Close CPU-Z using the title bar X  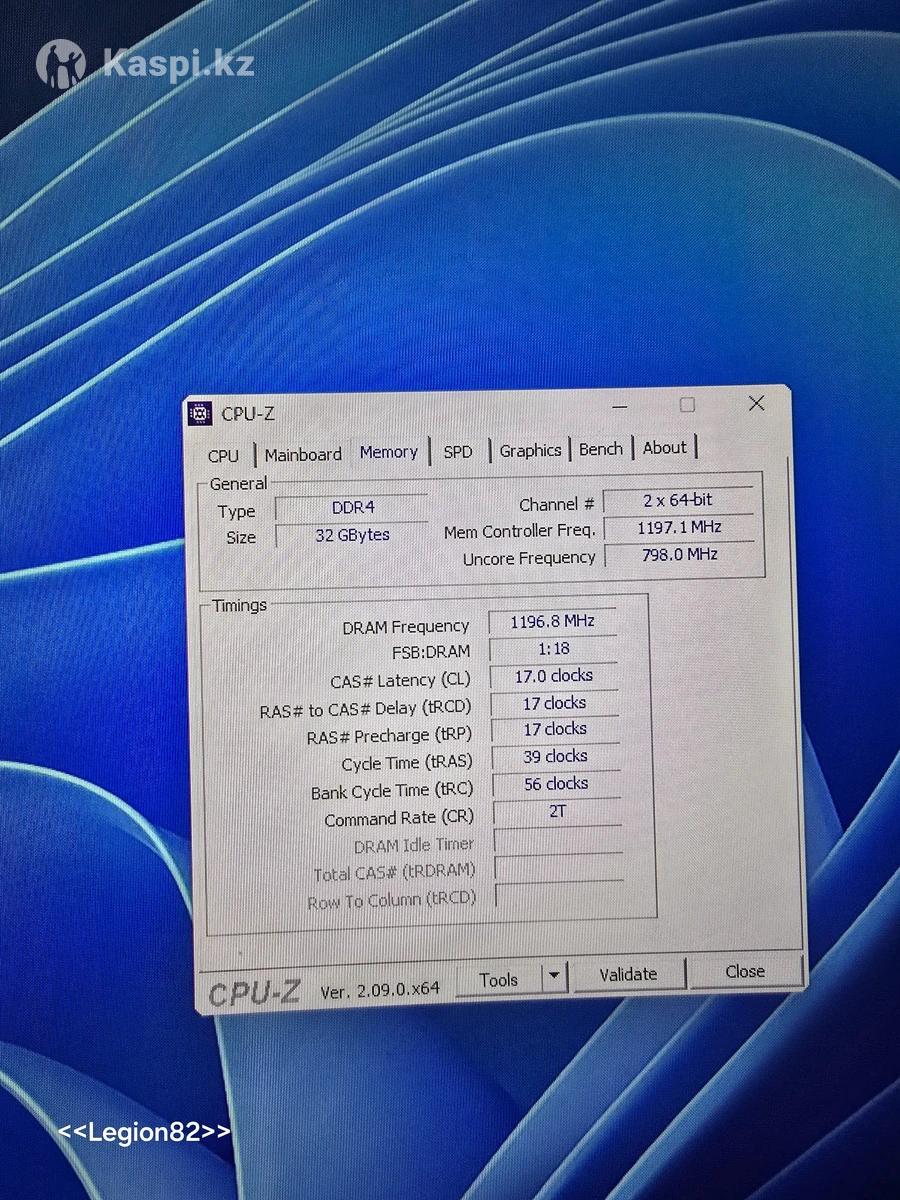pyautogui.click(x=756, y=403)
